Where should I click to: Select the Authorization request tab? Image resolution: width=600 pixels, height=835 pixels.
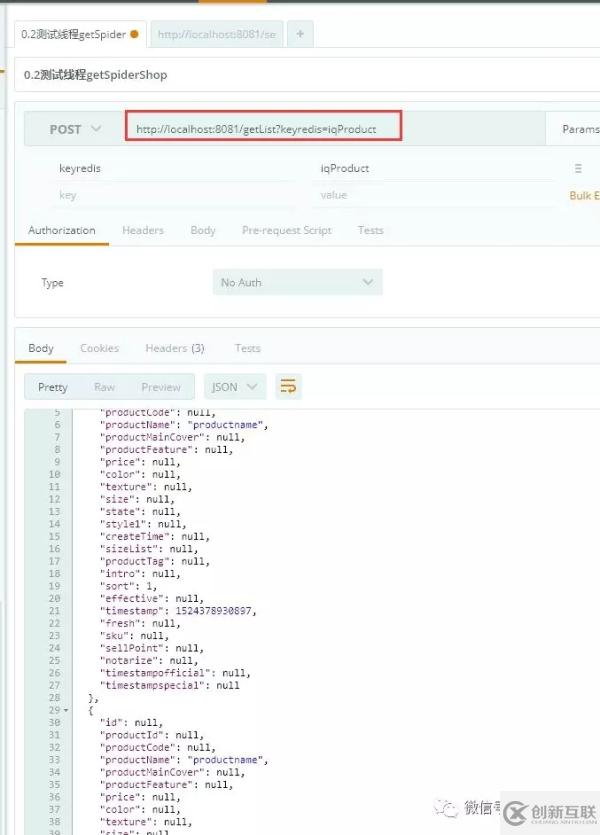click(x=62, y=231)
